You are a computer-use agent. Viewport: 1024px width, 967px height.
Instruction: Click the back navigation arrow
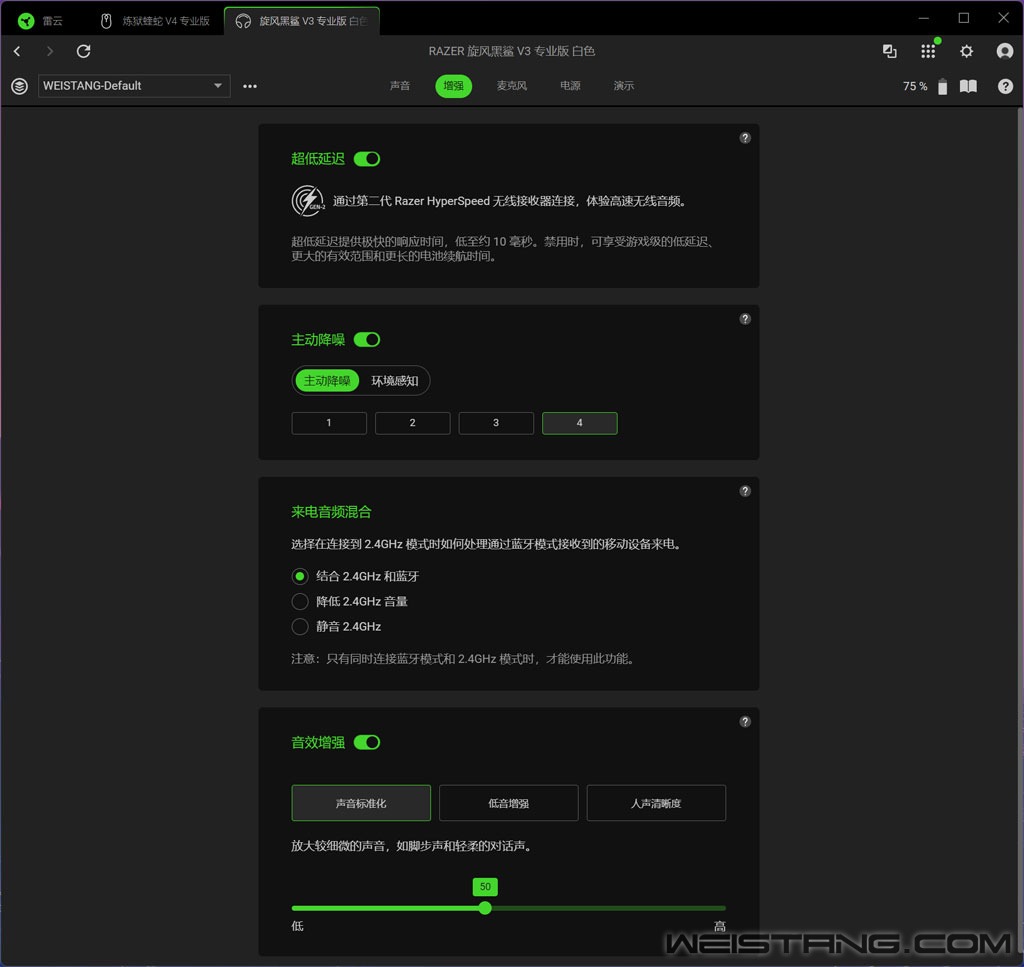tap(17, 51)
